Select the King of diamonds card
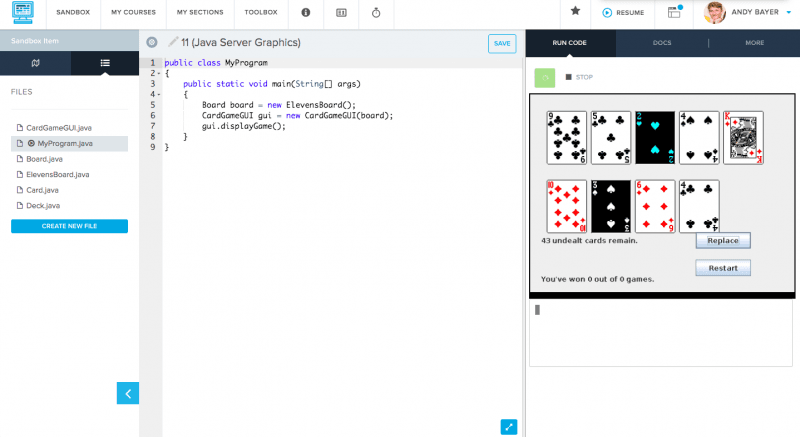The image size is (800, 437). pyautogui.click(x=742, y=137)
